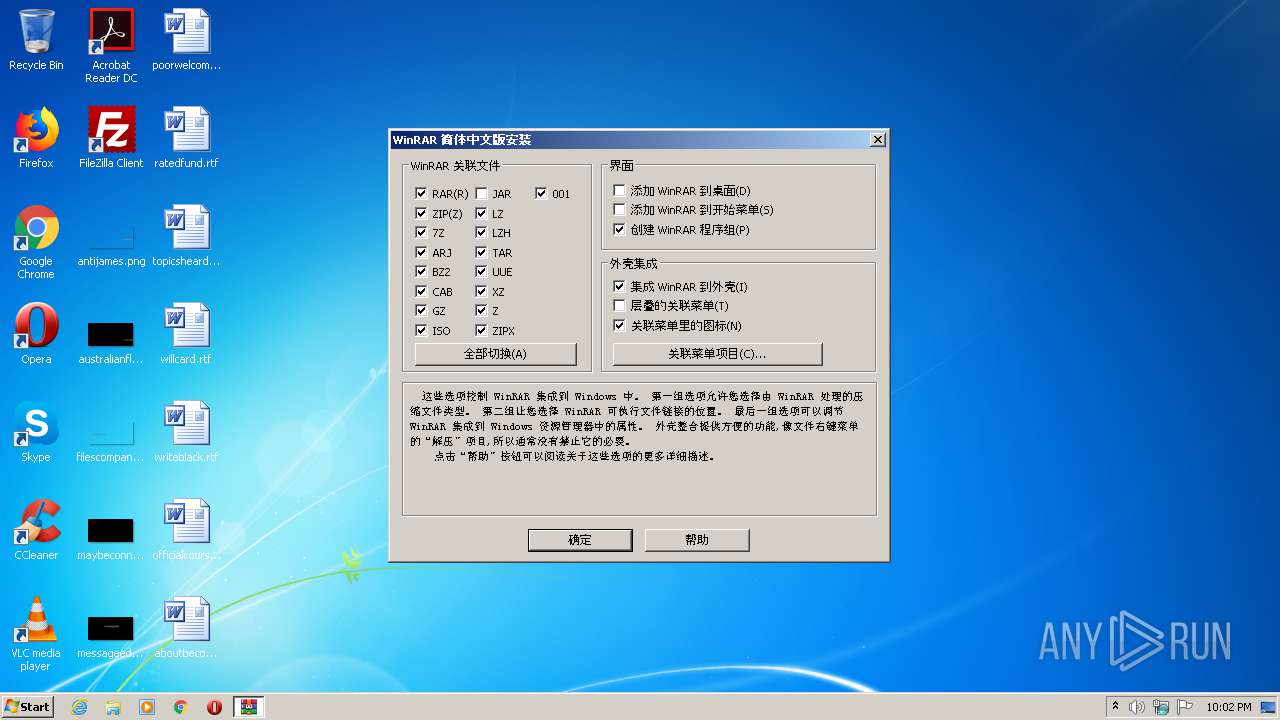
Task: Select officialcours... document icon
Action: (x=187, y=530)
